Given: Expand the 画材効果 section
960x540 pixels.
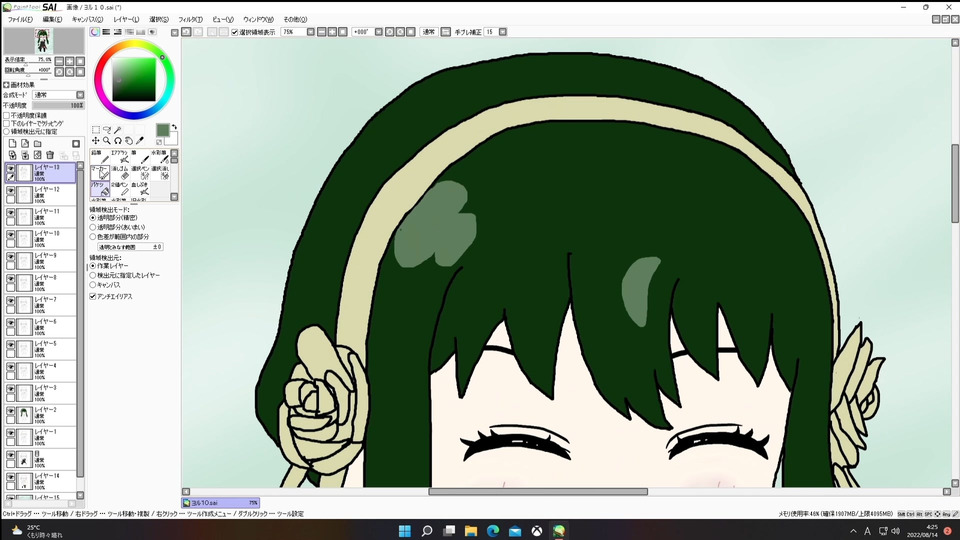Looking at the screenshot, I should (6, 85).
